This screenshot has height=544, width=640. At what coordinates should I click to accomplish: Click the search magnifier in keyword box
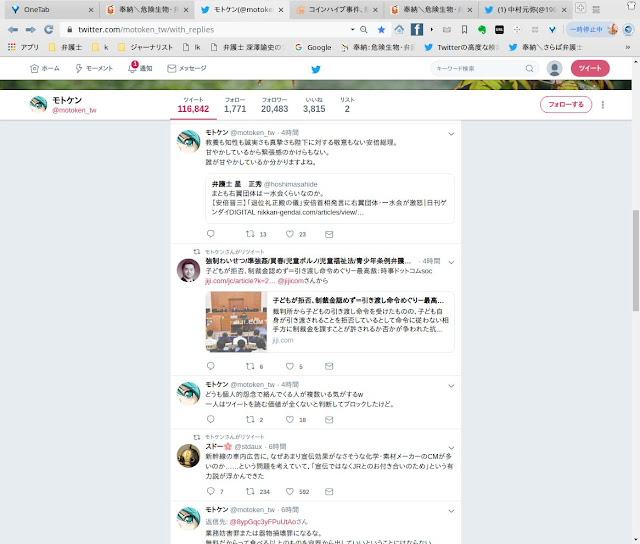(x=529, y=68)
